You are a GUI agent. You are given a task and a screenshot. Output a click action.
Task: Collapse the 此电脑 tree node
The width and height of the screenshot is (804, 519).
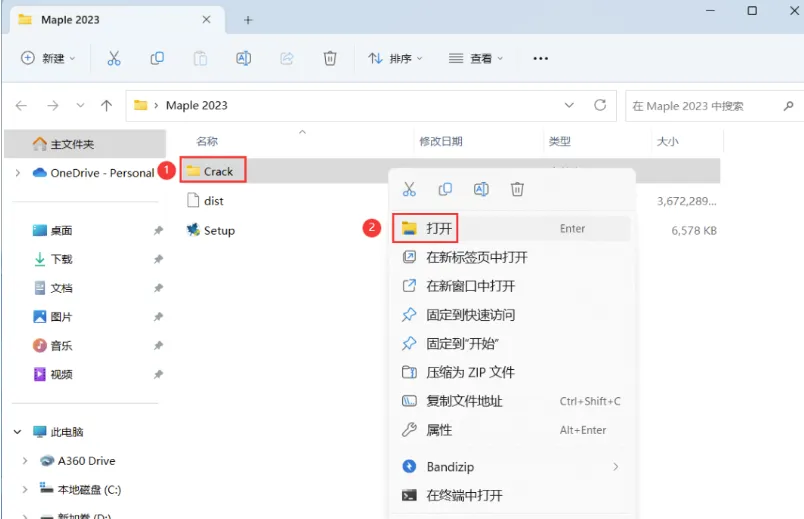pos(17,432)
